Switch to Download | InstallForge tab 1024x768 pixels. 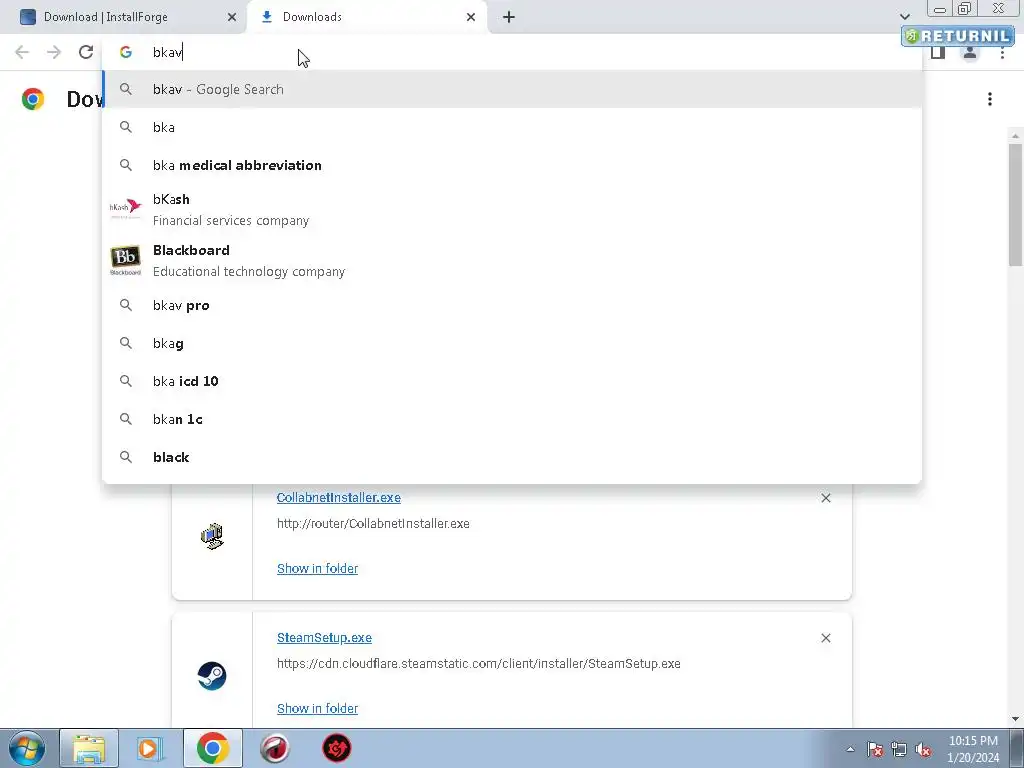(124, 17)
